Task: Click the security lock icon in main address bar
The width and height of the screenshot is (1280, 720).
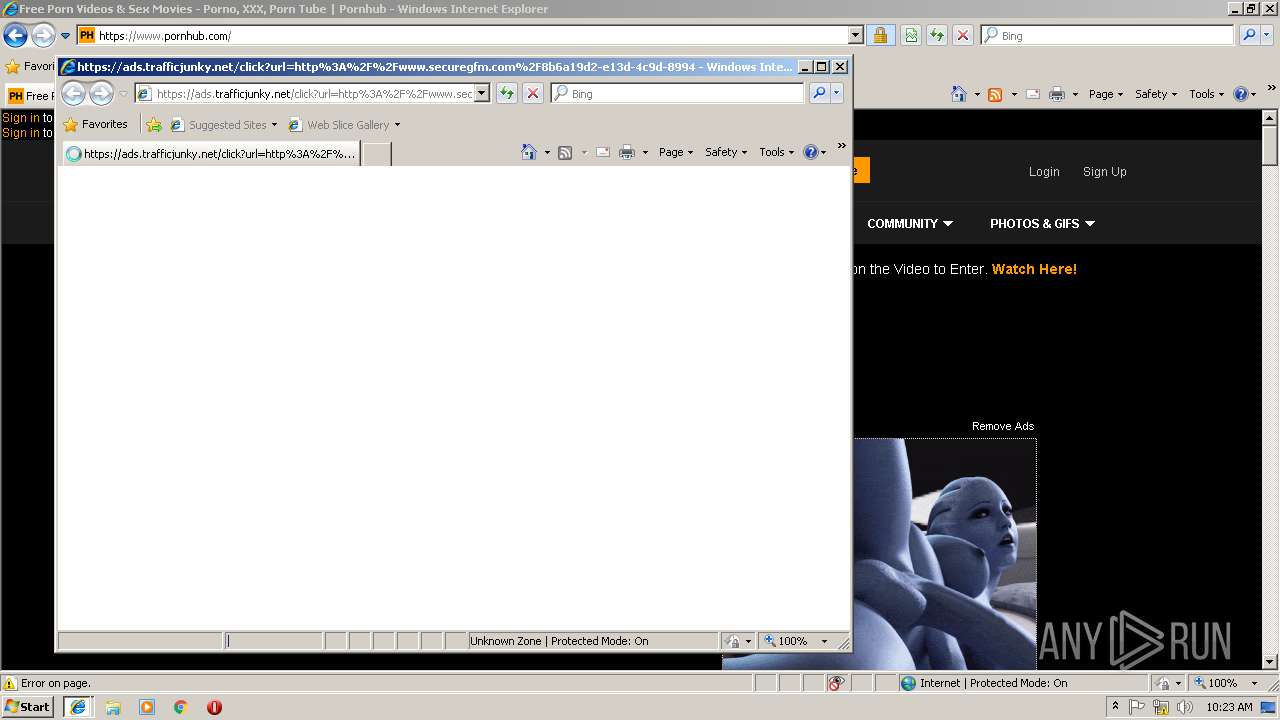Action: point(880,35)
